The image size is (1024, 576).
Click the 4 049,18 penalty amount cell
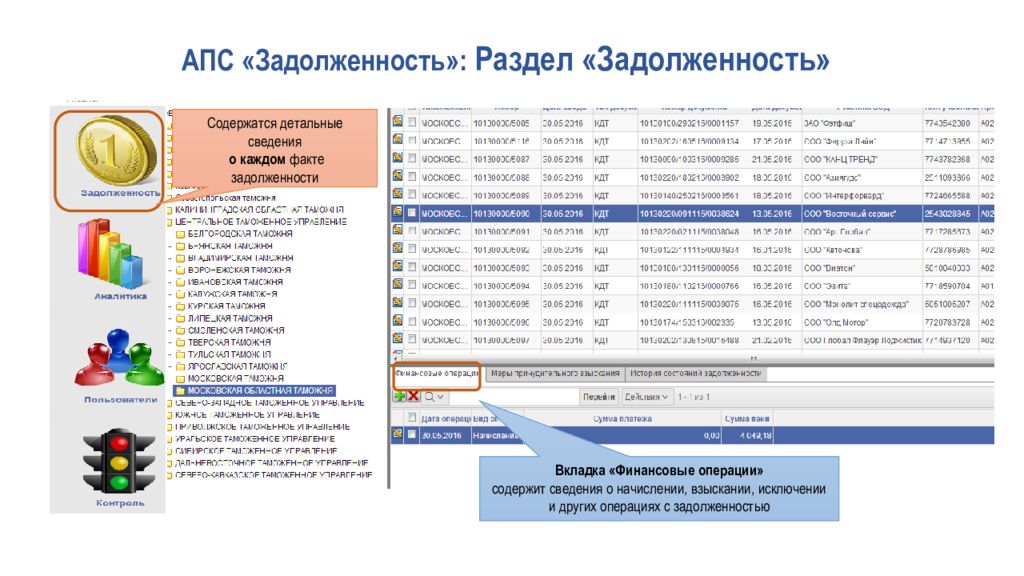tap(747, 435)
